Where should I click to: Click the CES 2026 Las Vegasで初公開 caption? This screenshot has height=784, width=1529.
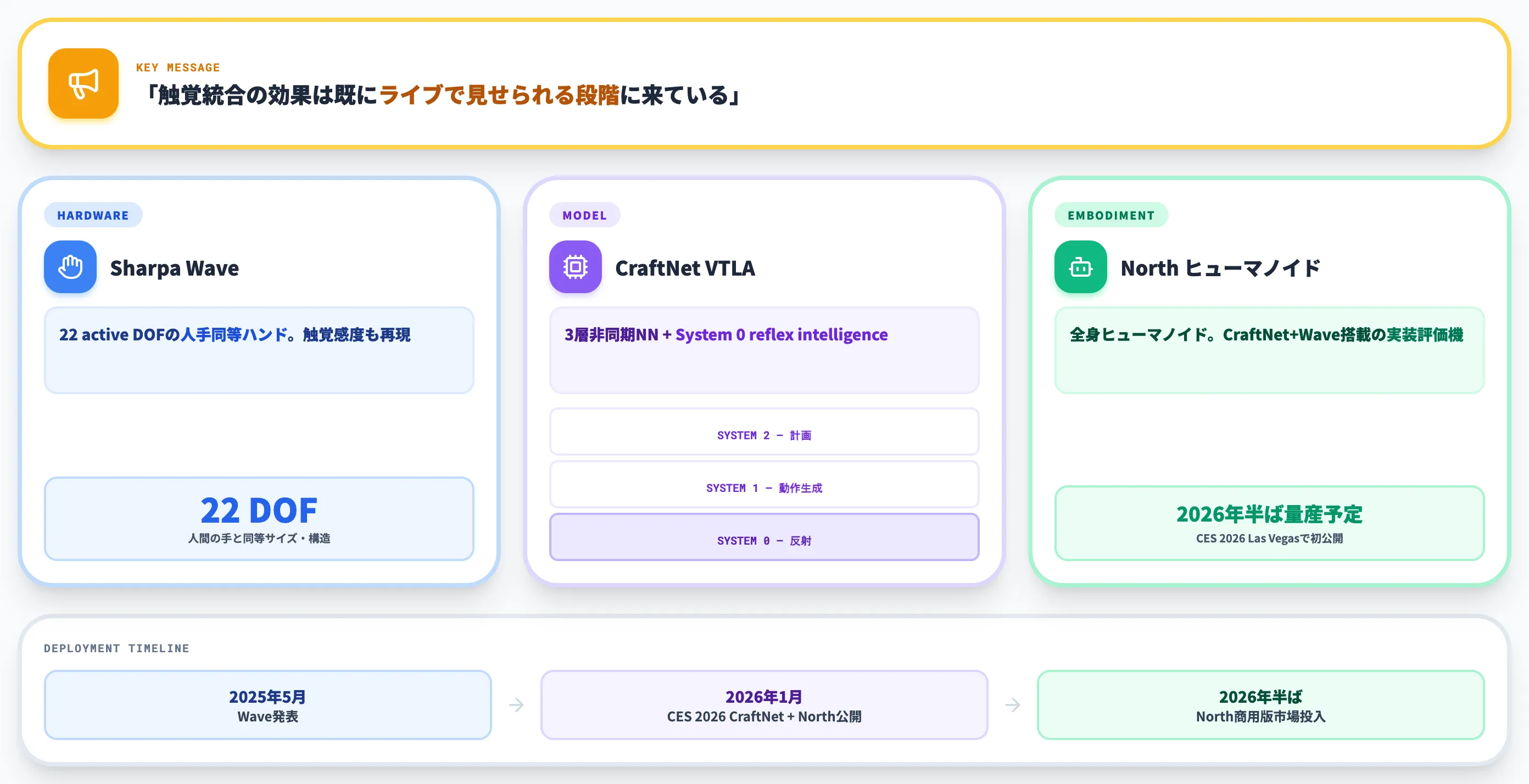(x=1269, y=538)
